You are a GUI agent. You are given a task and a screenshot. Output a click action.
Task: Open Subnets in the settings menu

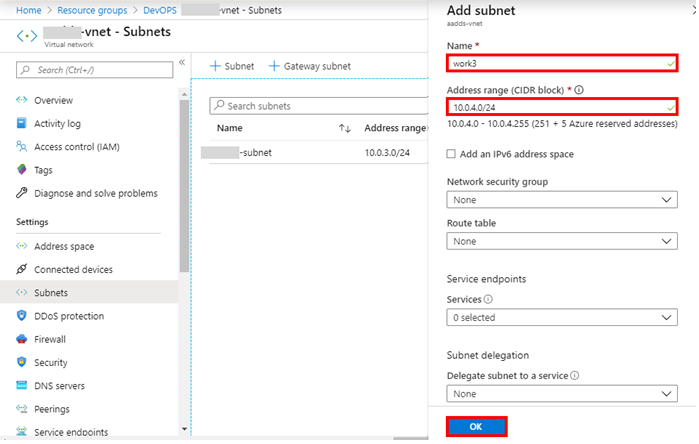(x=51, y=293)
